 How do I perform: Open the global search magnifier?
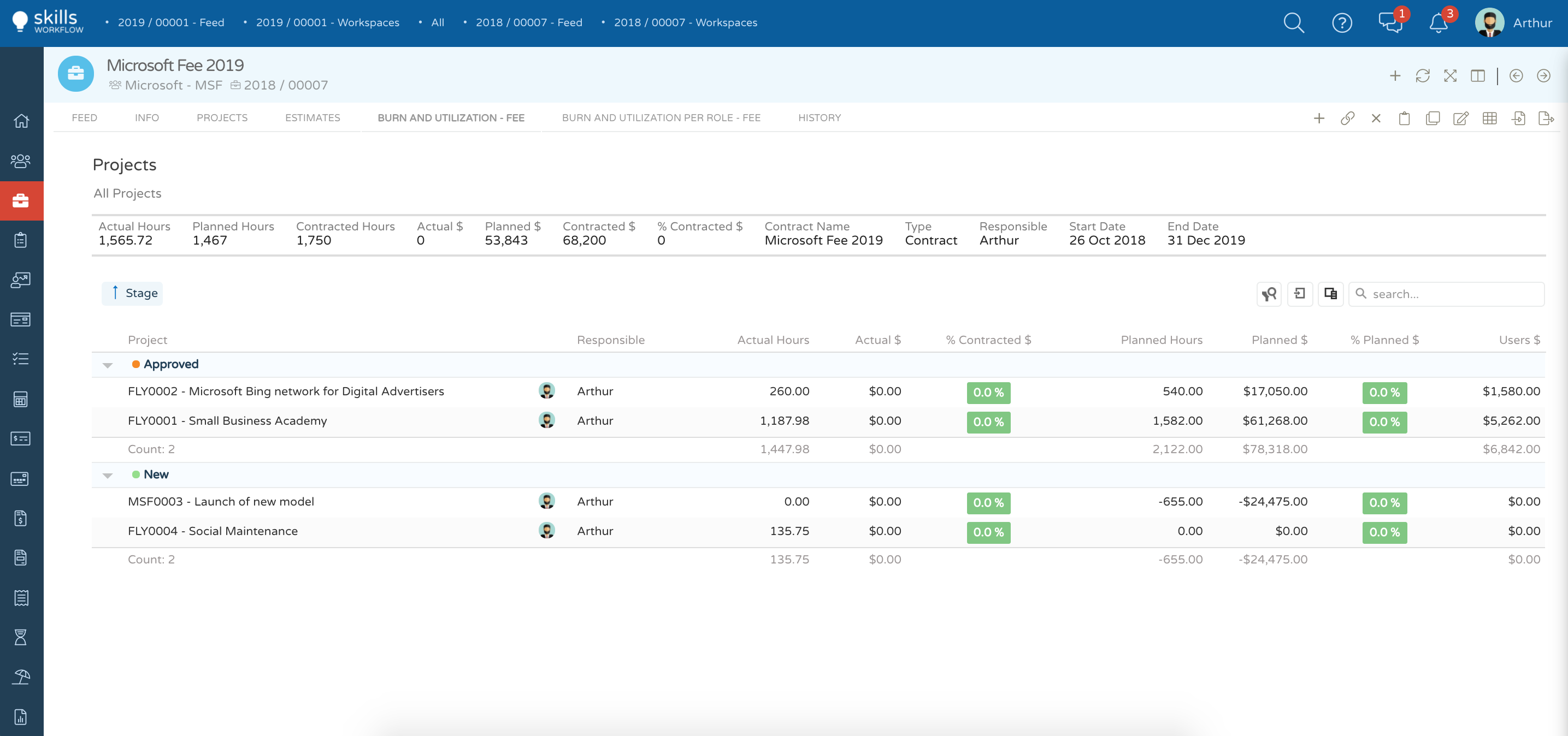pyautogui.click(x=1294, y=23)
